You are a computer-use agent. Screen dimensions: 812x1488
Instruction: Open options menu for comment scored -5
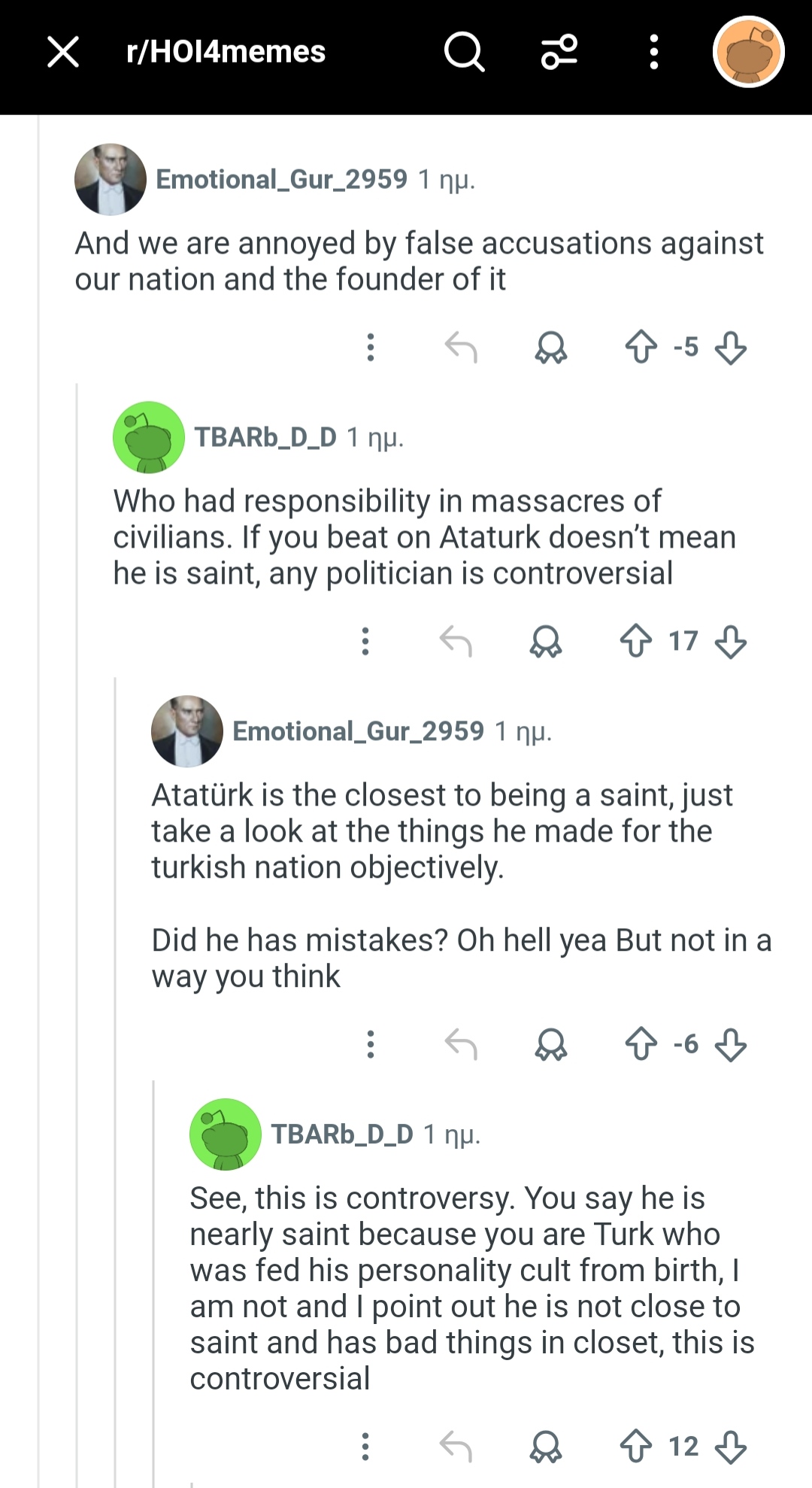tap(371, 347)
